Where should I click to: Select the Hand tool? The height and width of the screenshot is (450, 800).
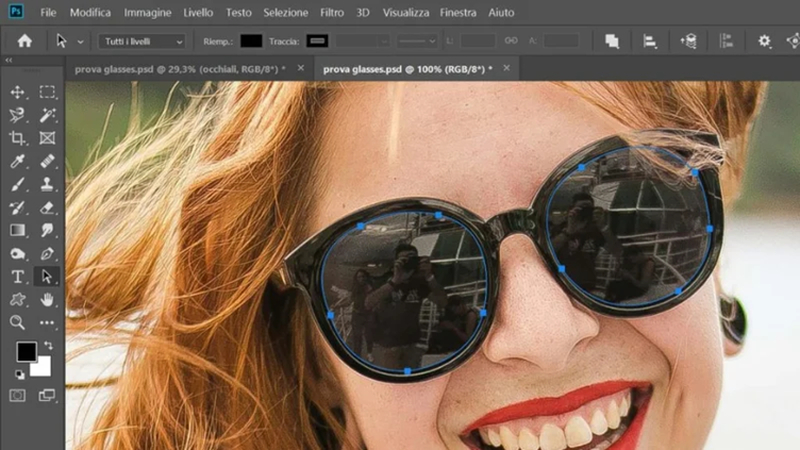click(47, 299)
